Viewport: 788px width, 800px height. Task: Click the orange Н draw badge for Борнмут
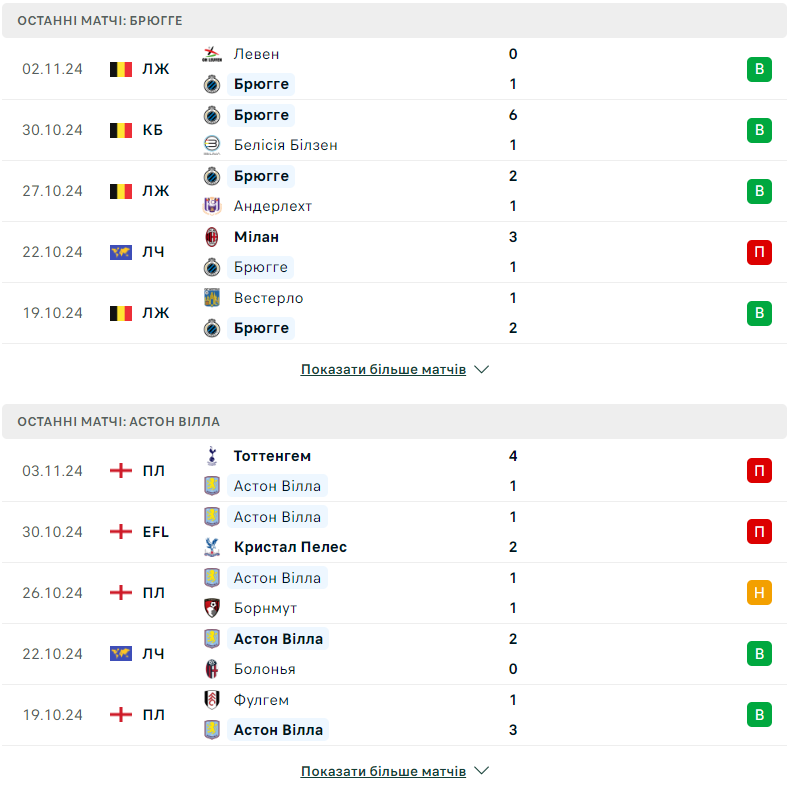tap(759, 593)
